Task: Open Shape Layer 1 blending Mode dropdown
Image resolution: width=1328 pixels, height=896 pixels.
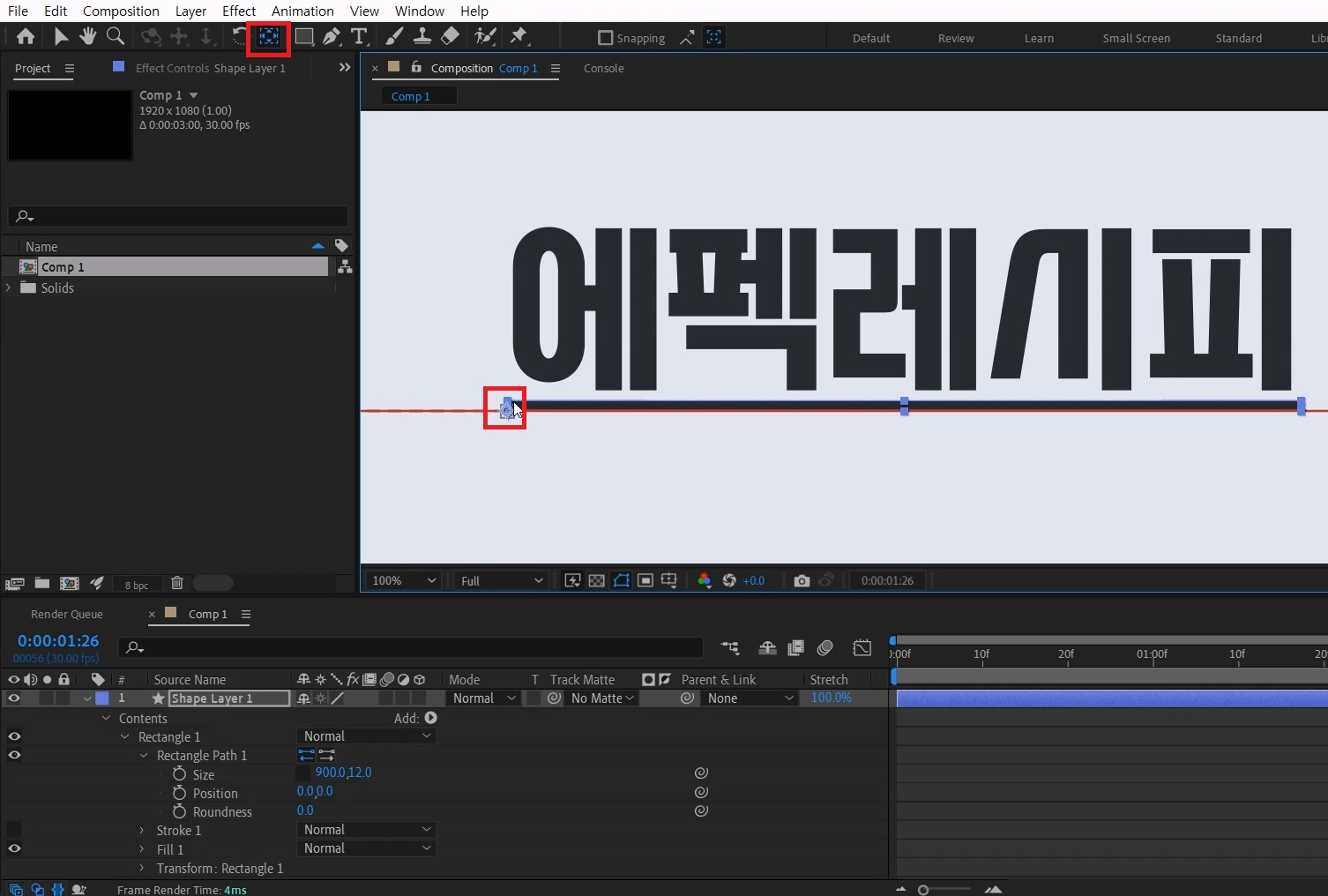Action: click(483, 698)
